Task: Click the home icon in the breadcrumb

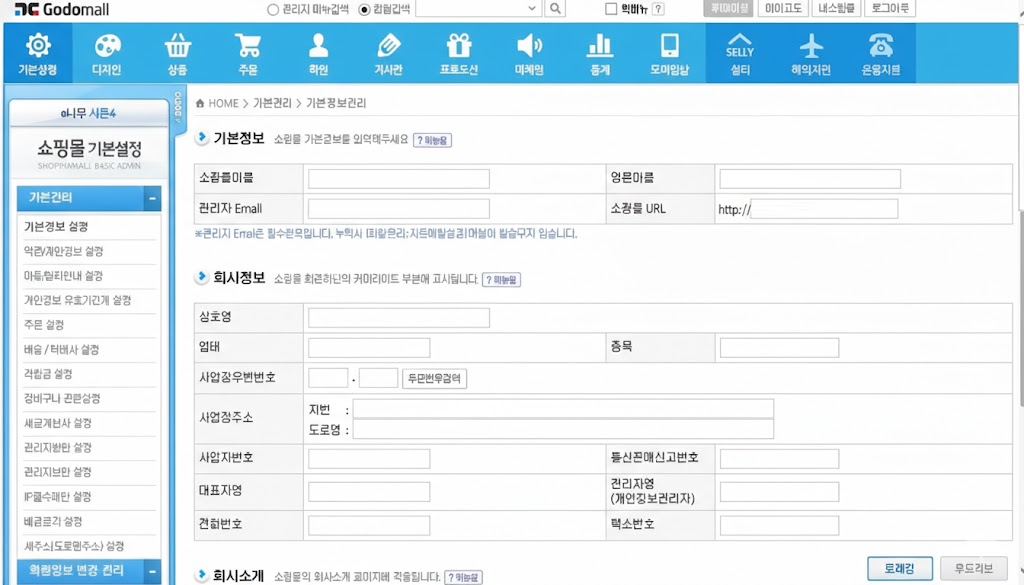Action: pos(200,103)
